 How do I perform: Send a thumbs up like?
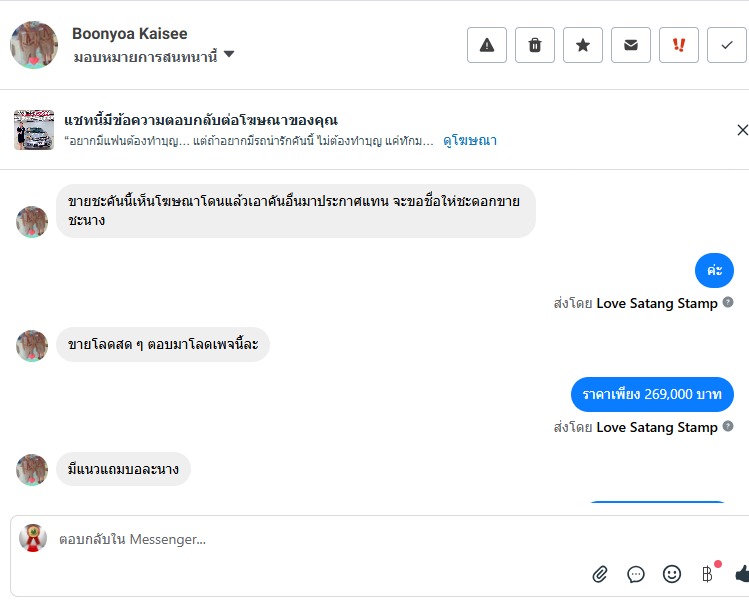pos(742,574)
